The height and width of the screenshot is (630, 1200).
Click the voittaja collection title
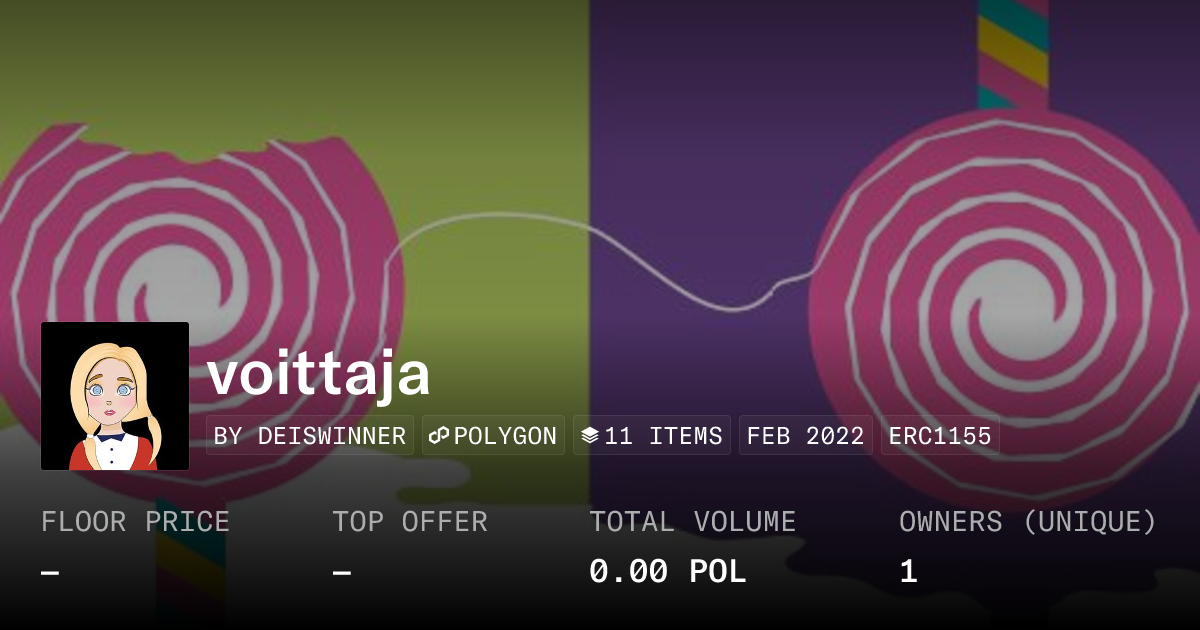pyautogui.click(x=319, y=374)
